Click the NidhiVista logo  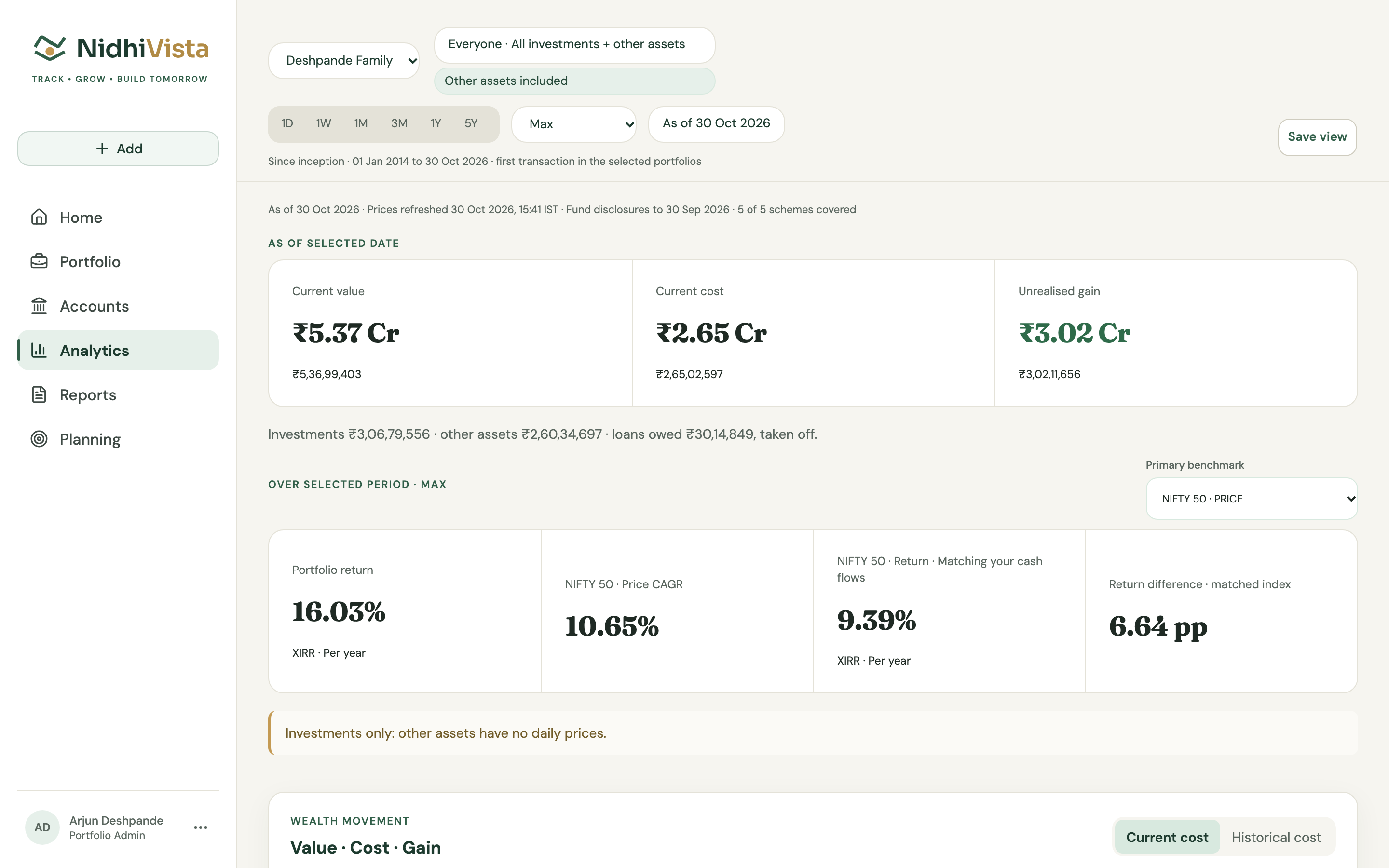click(120, 58)
